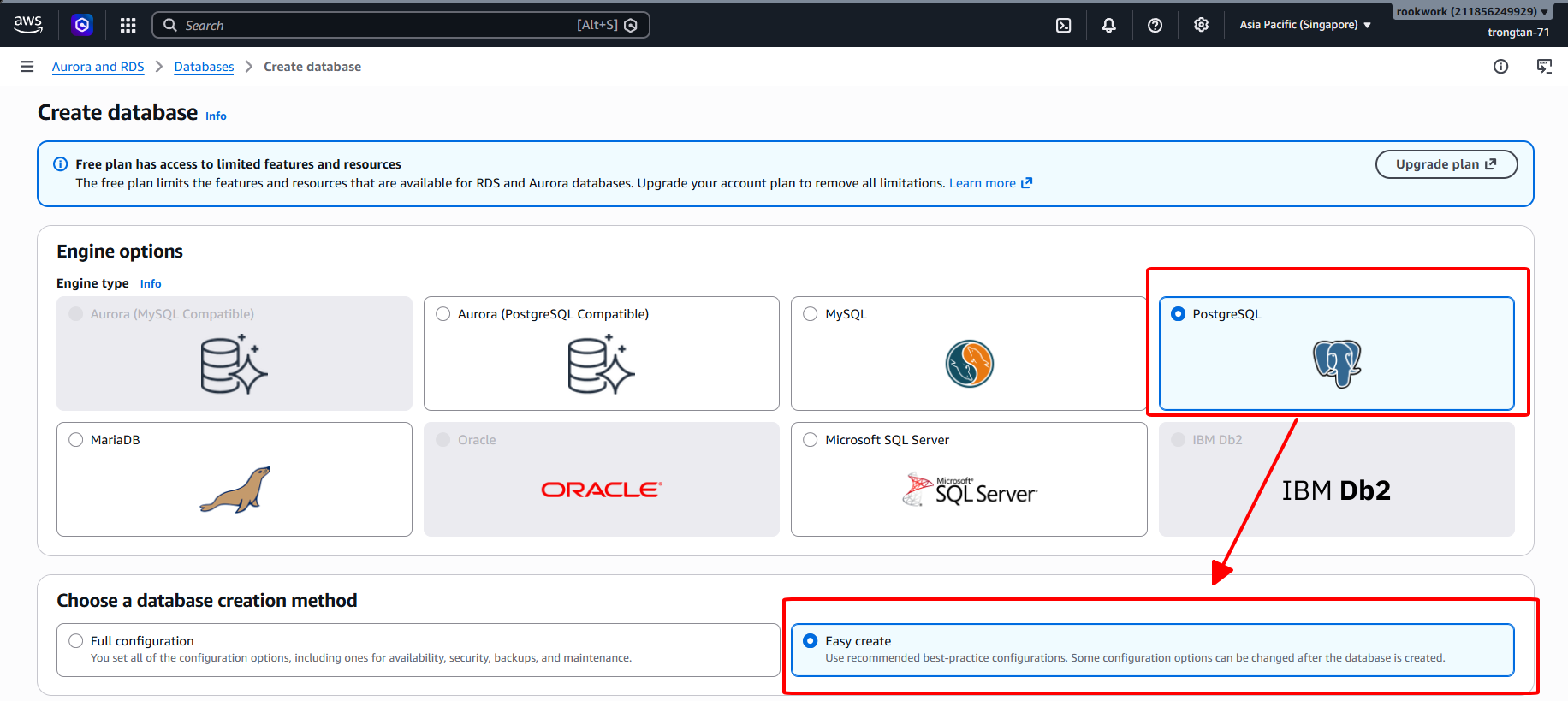The image size is (1568, 701).
Task: Open the services grid menu
Action: click(x=128, y=25)
